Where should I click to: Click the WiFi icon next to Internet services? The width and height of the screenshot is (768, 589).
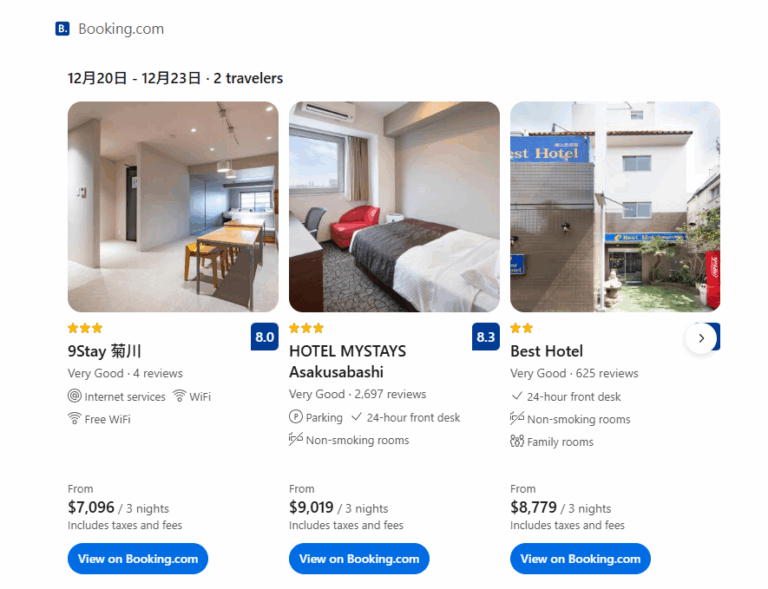[x=180, y=396]
